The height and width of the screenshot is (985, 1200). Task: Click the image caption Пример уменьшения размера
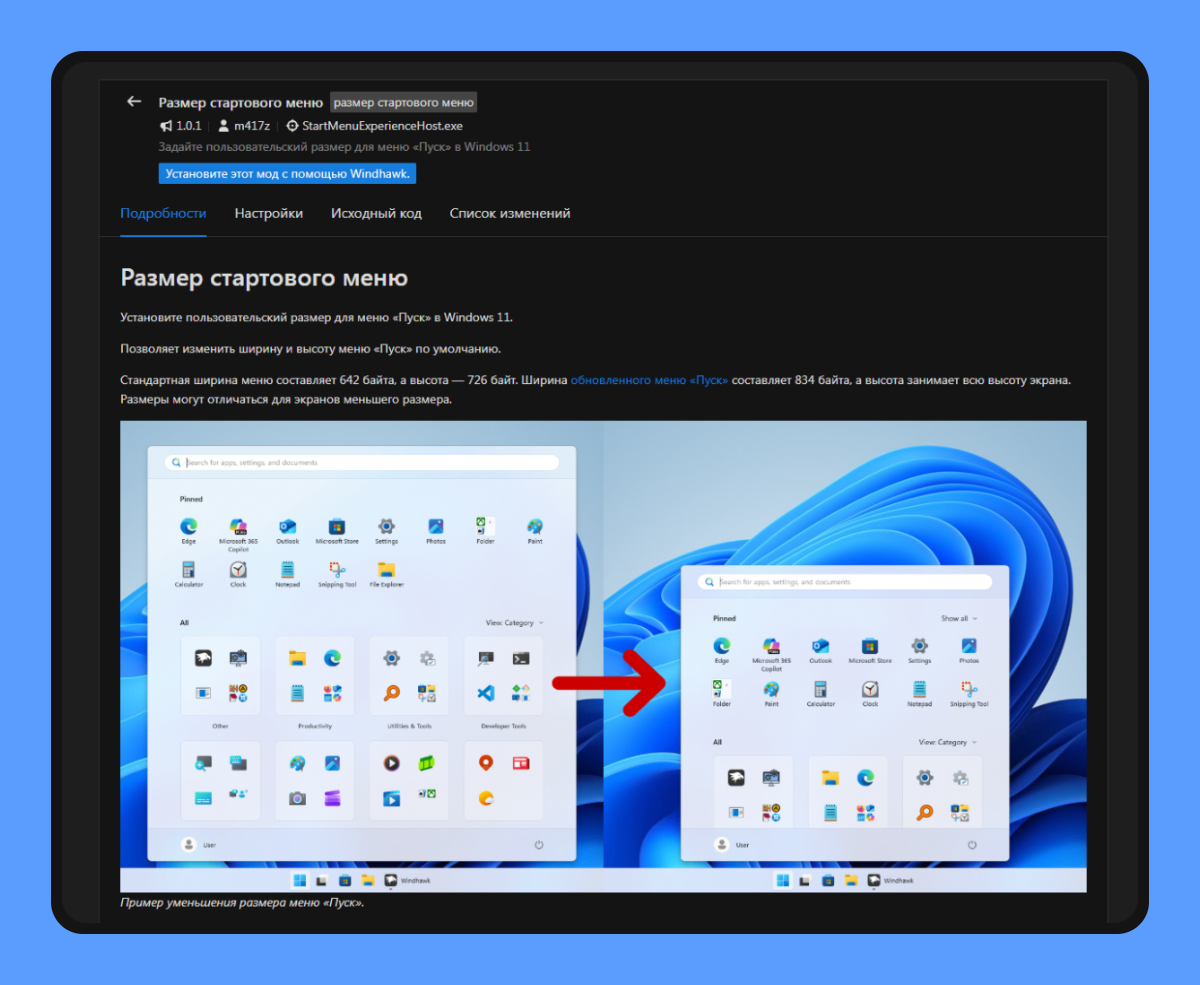(242, 903)
